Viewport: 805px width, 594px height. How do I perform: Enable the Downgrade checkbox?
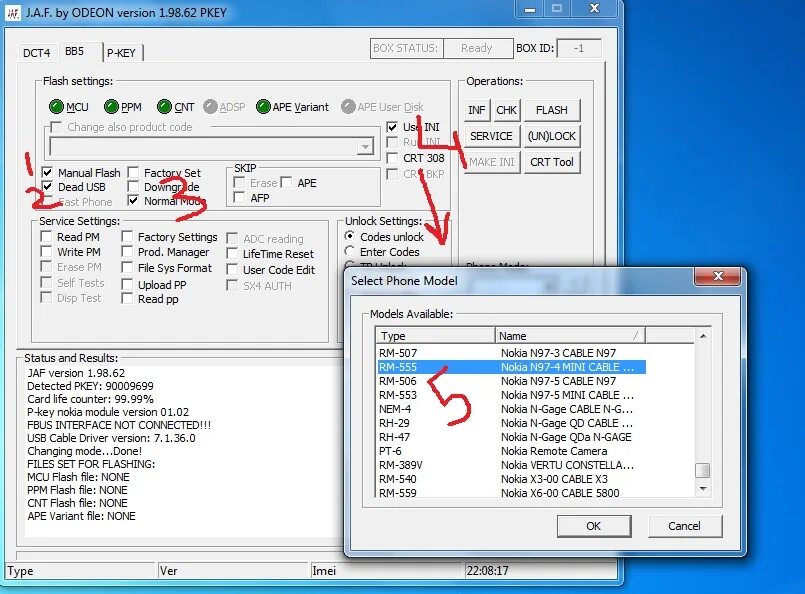[x=133, y=186]
